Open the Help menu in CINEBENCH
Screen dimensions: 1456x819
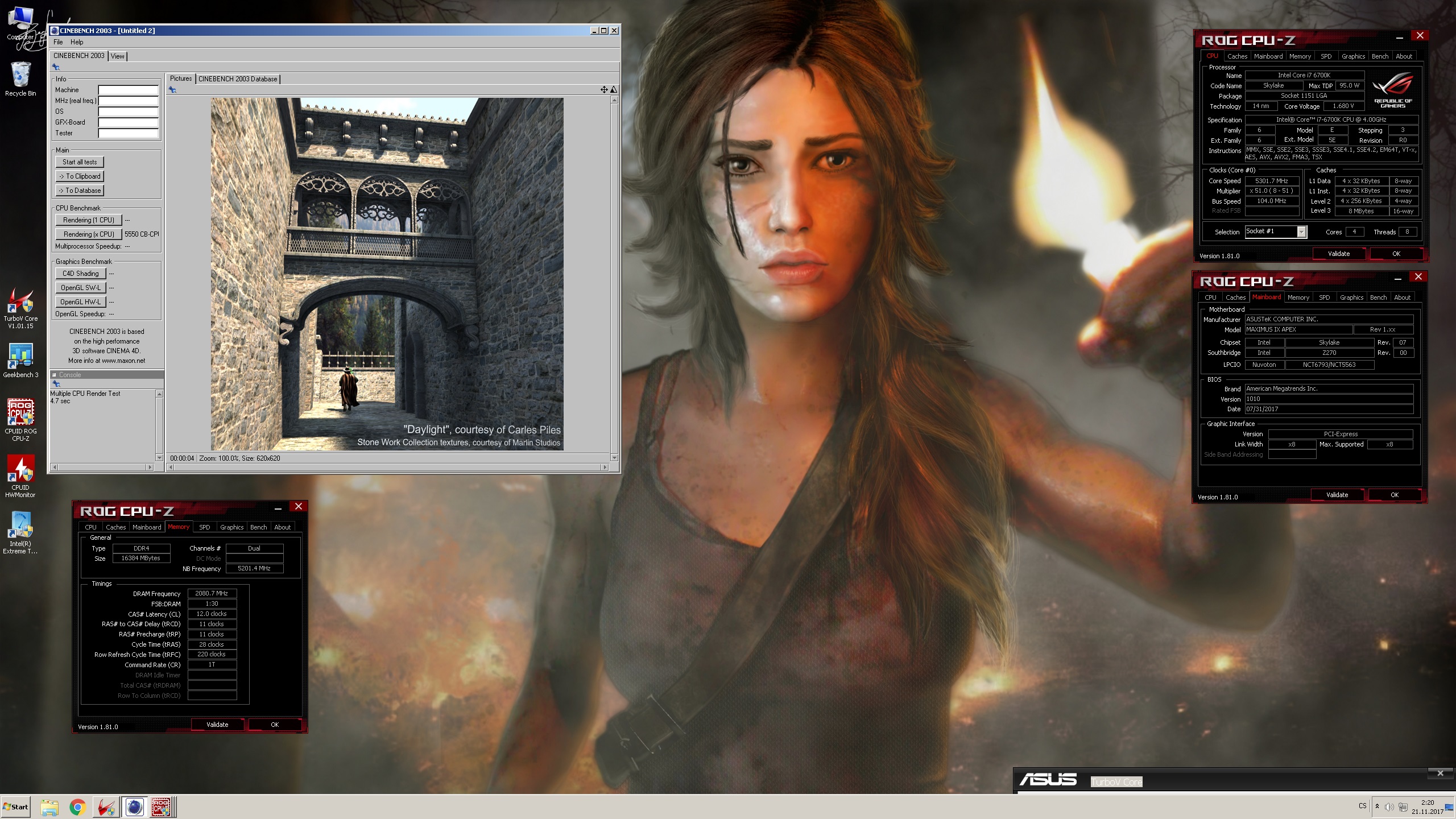(77, 42)
